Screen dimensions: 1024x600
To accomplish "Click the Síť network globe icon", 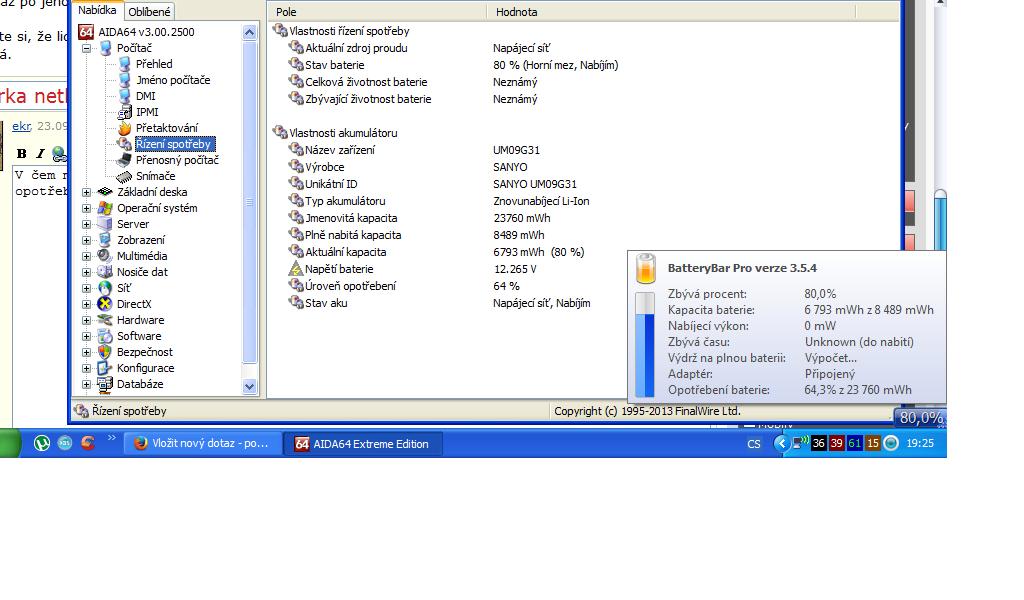I will 105,288.
